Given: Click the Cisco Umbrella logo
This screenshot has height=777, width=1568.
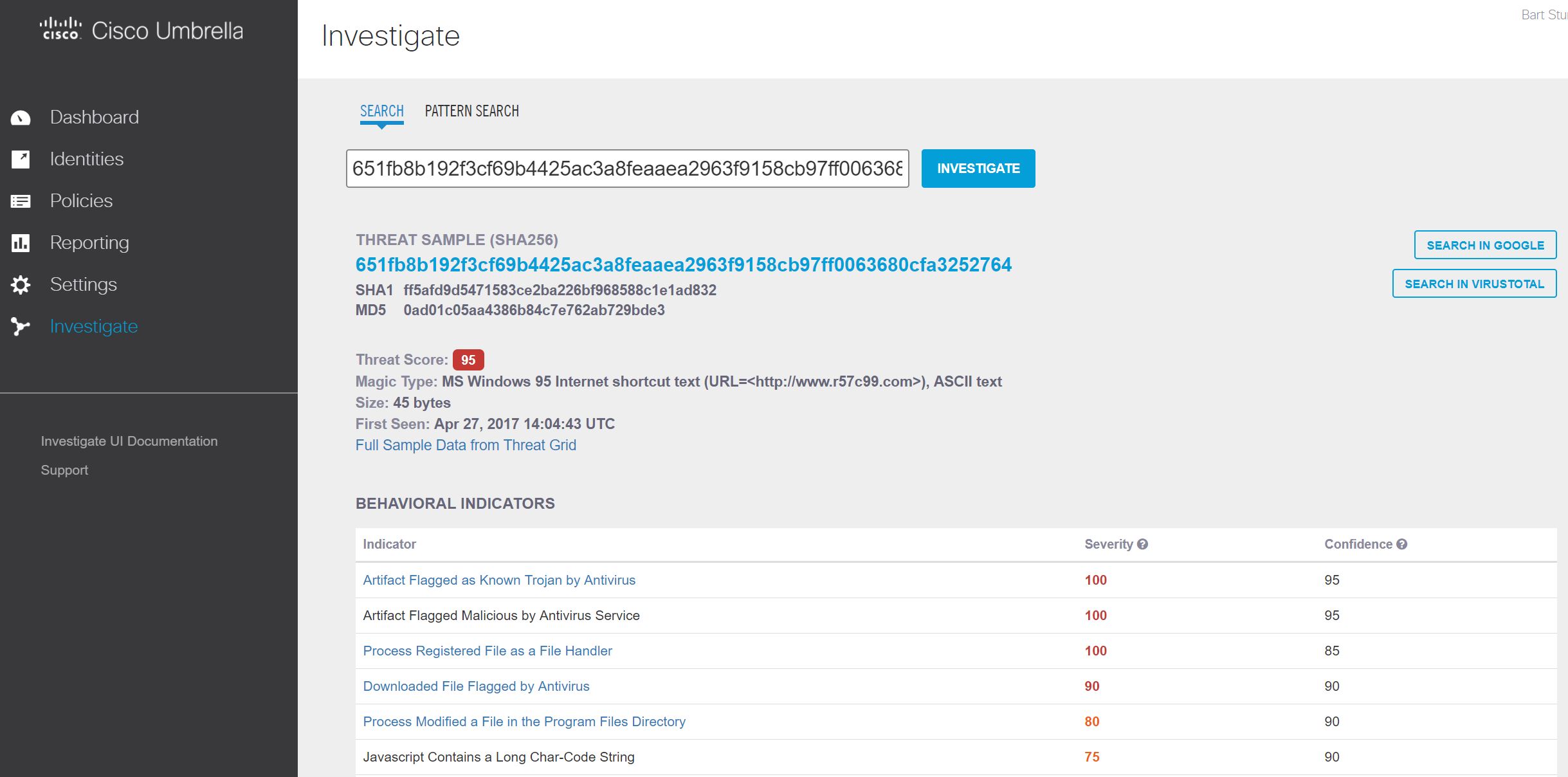Looking at the screenshot, I should 141,30.
